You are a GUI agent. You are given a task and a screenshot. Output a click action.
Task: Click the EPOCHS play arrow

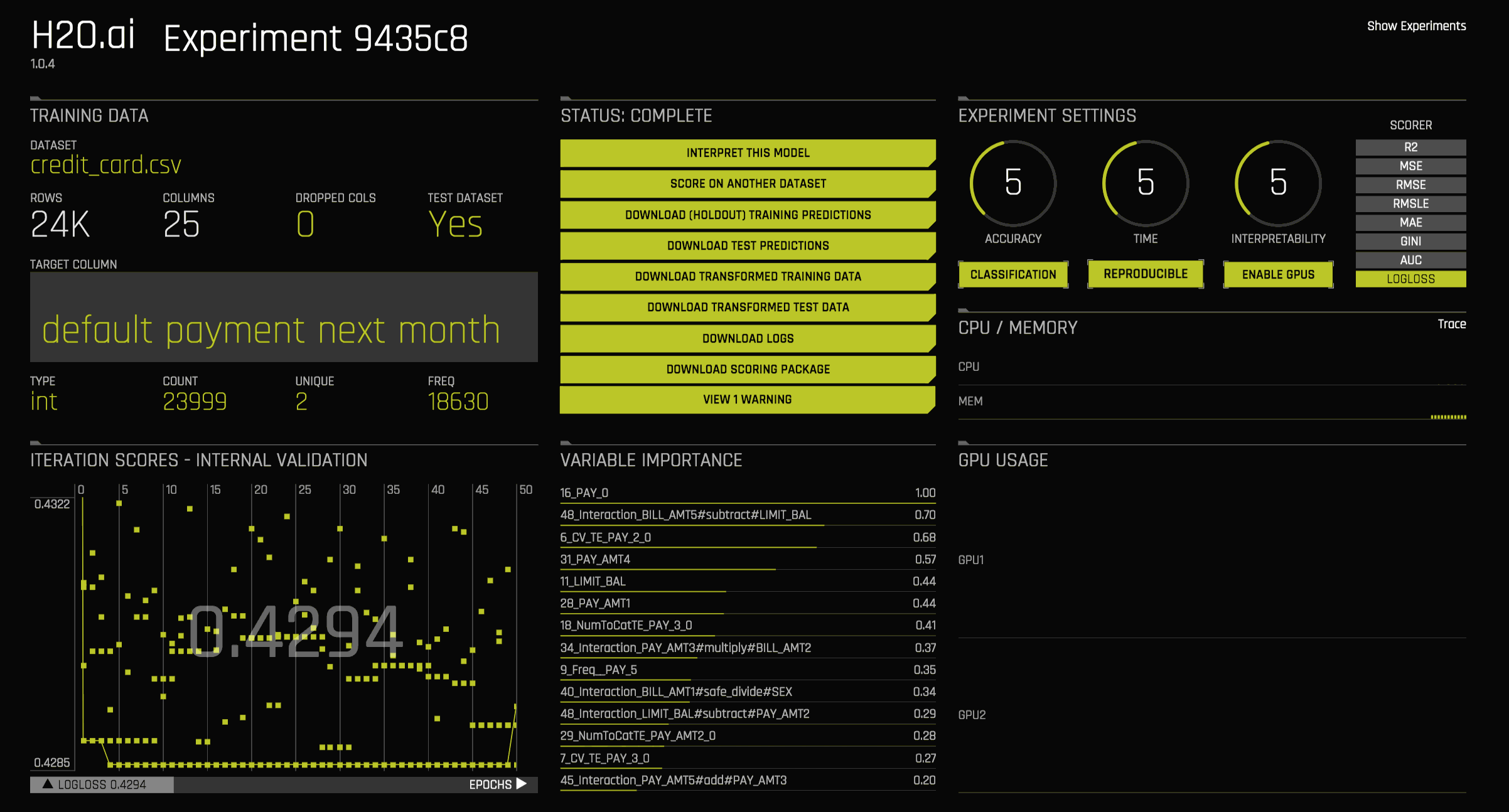(521, 784)
